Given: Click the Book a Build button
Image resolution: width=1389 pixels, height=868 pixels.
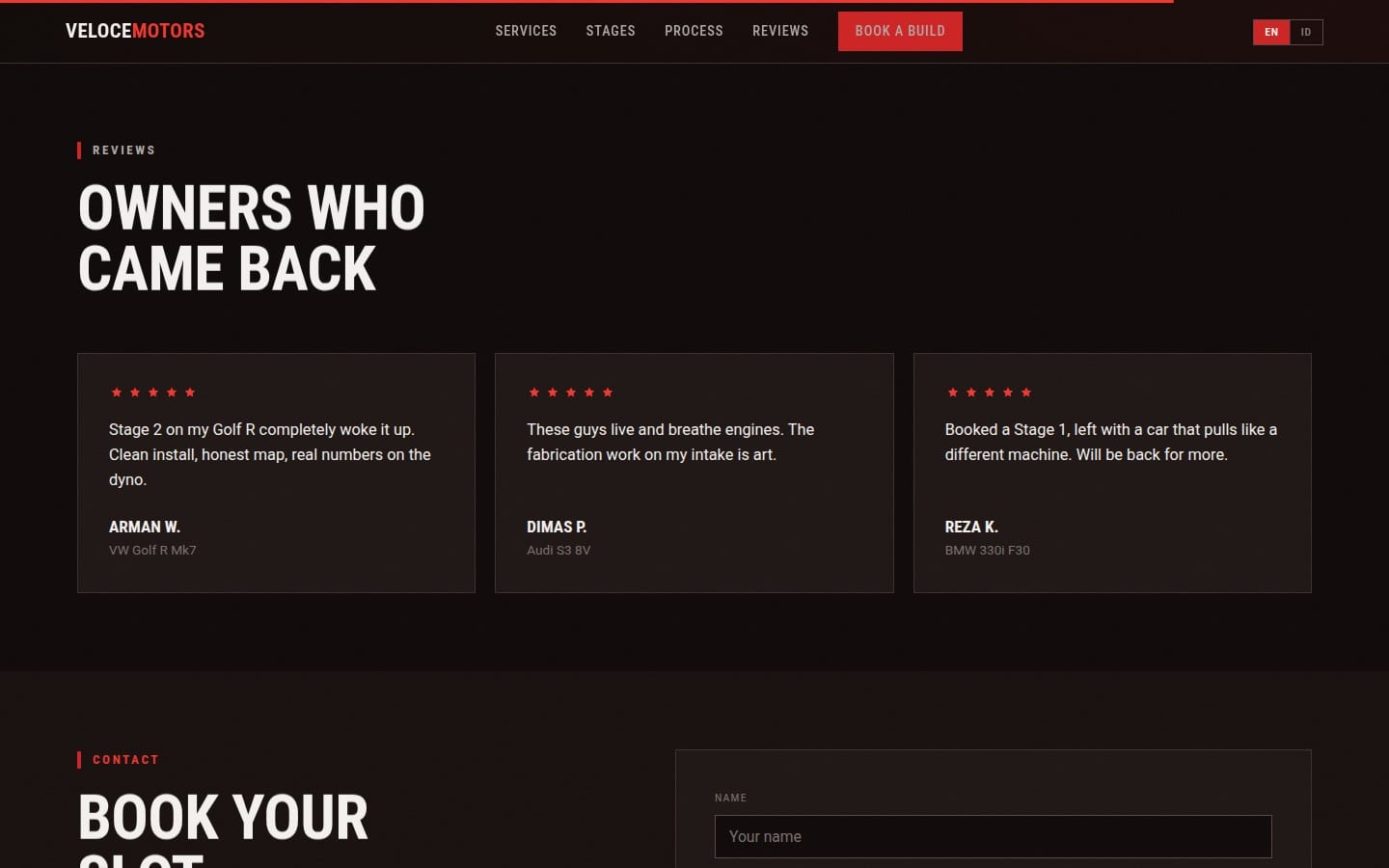Looking at the screenshot, I should [x=900, y=31].
